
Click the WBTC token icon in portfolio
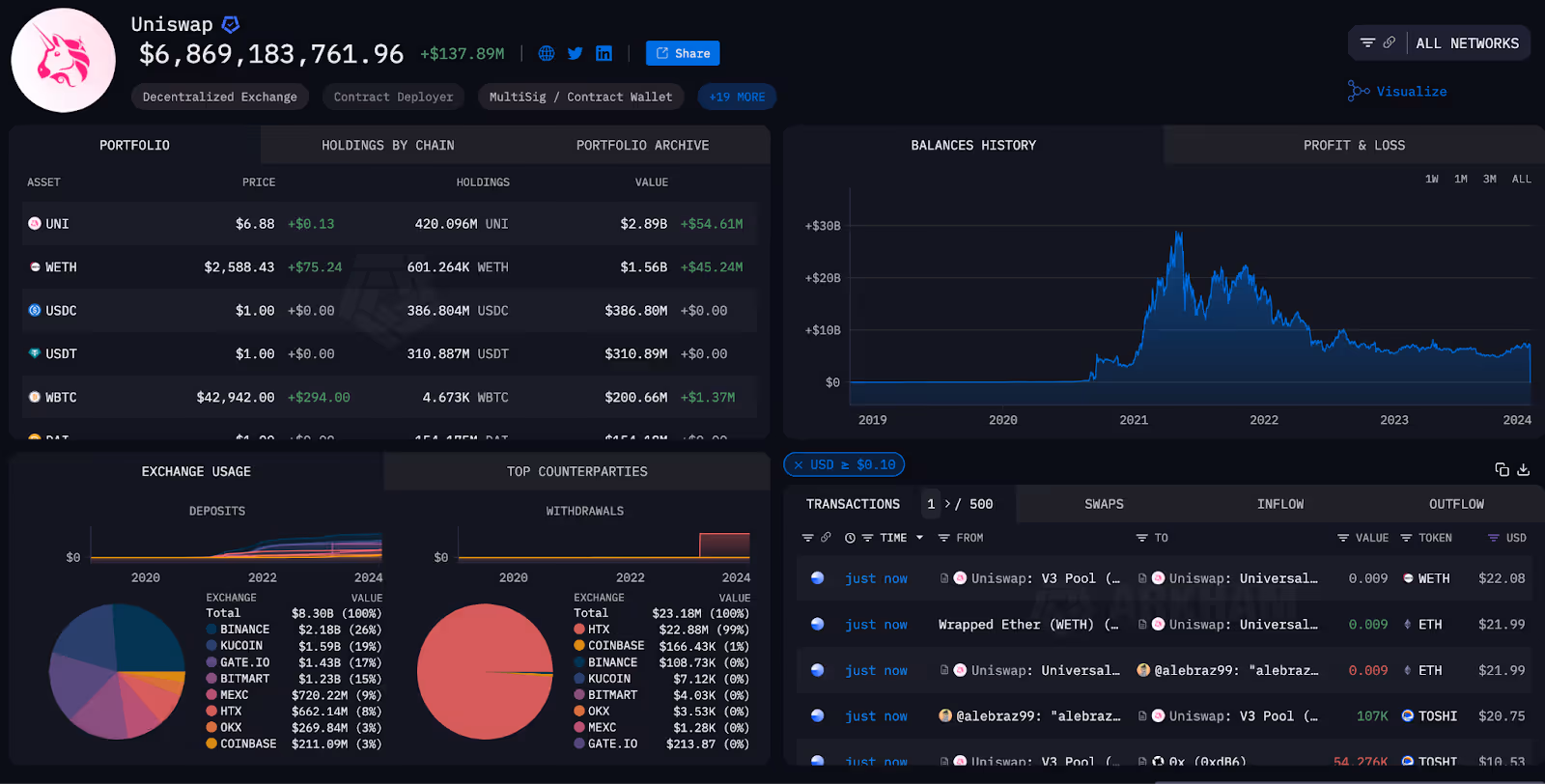(35, 397)
